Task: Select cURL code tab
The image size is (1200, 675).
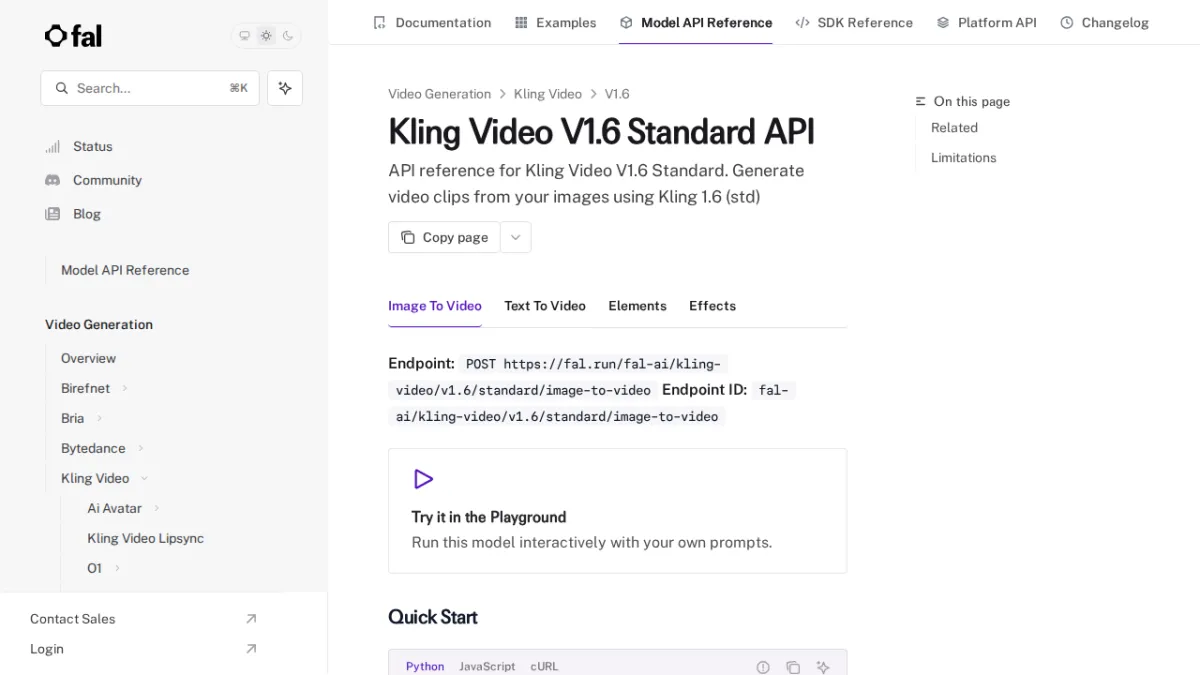Action: (x=544, y=666)
